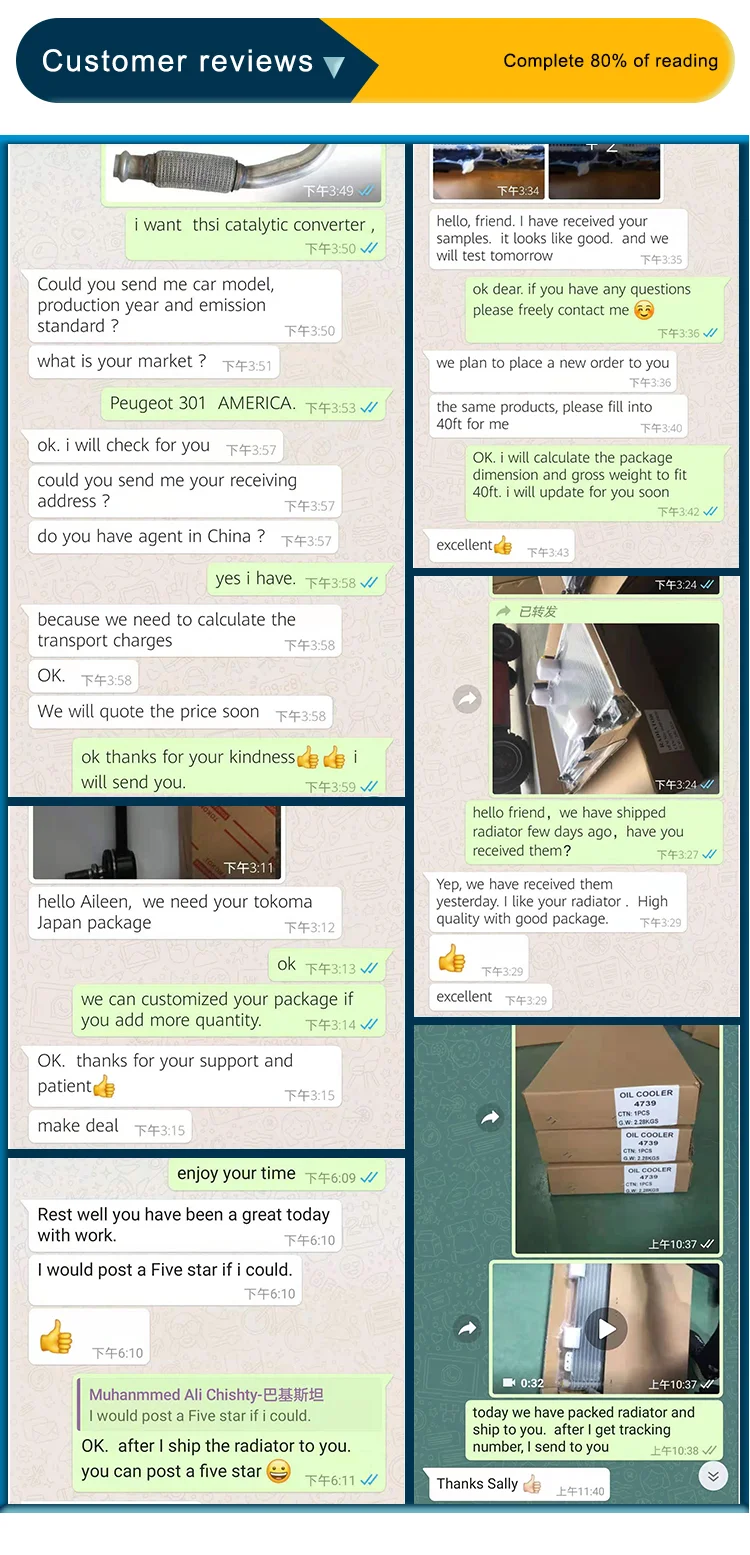Play the 0:32 radiator video
750x1555 pixels.
[606, 1329]
